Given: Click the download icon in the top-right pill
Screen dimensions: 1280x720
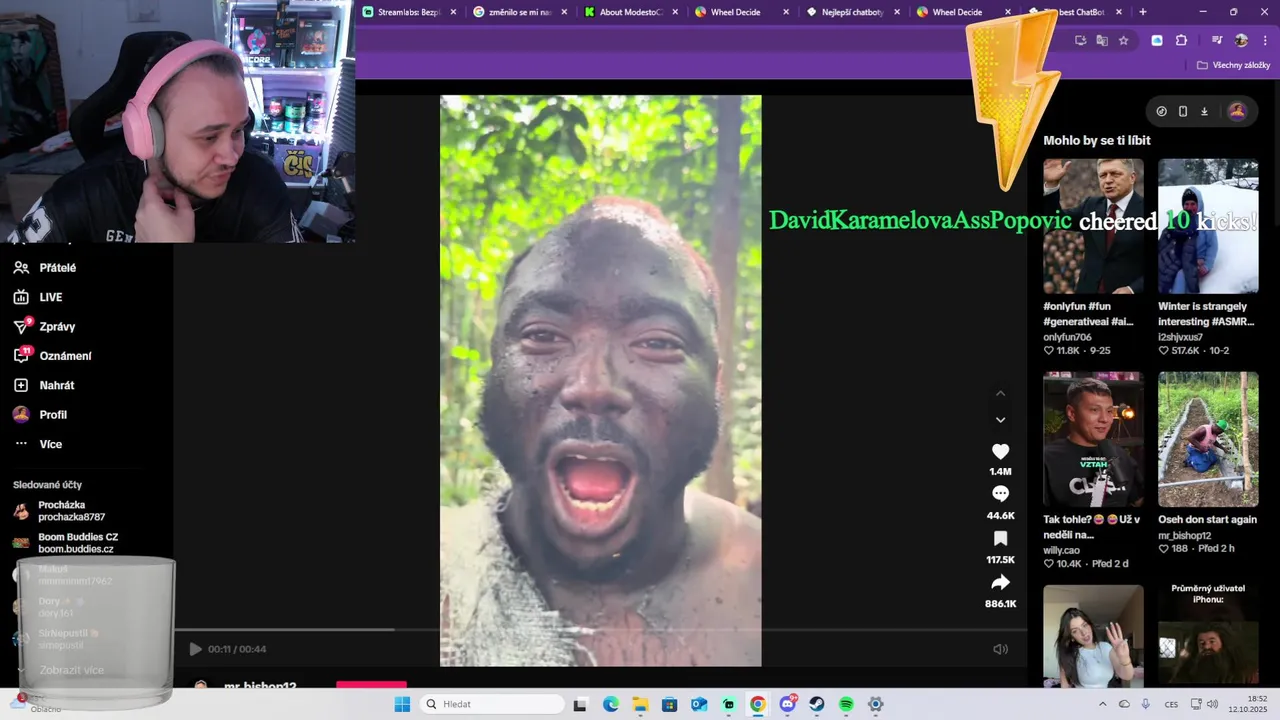Looking at the screenshot, I should tap(1204, 111).
